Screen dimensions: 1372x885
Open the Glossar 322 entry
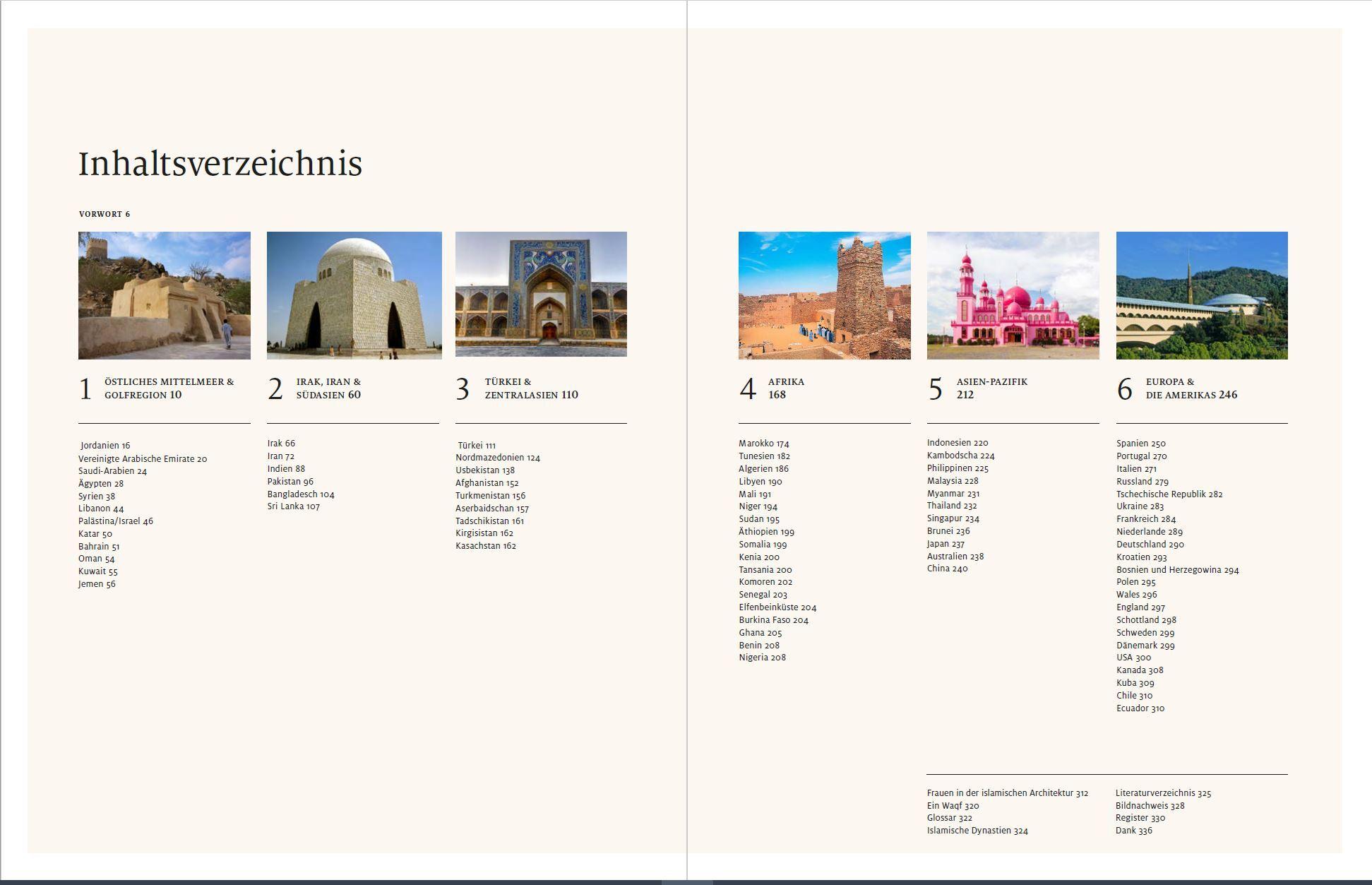coord(949,818)
